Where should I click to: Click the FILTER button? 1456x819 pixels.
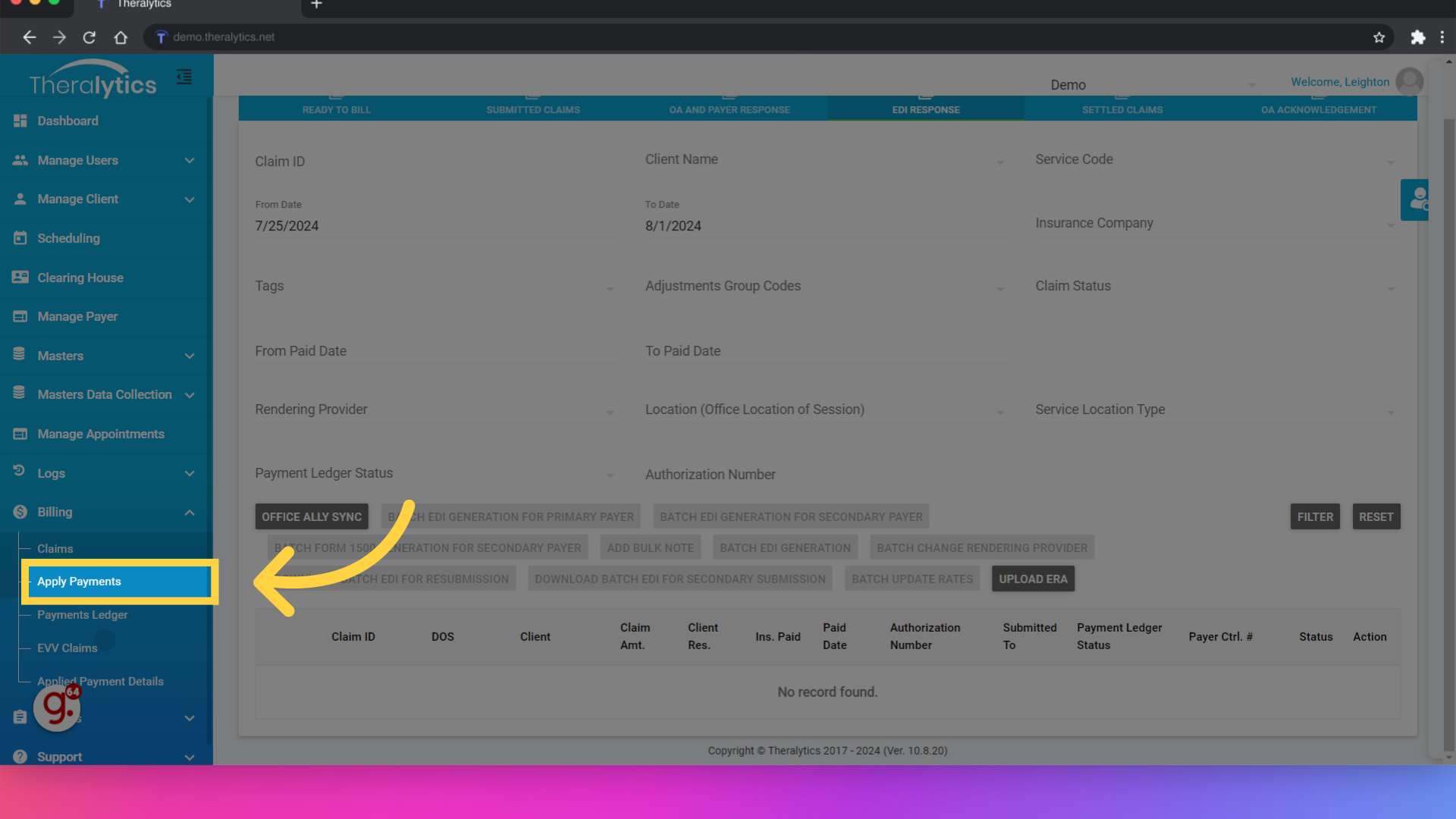click(x=1314, y=516)
